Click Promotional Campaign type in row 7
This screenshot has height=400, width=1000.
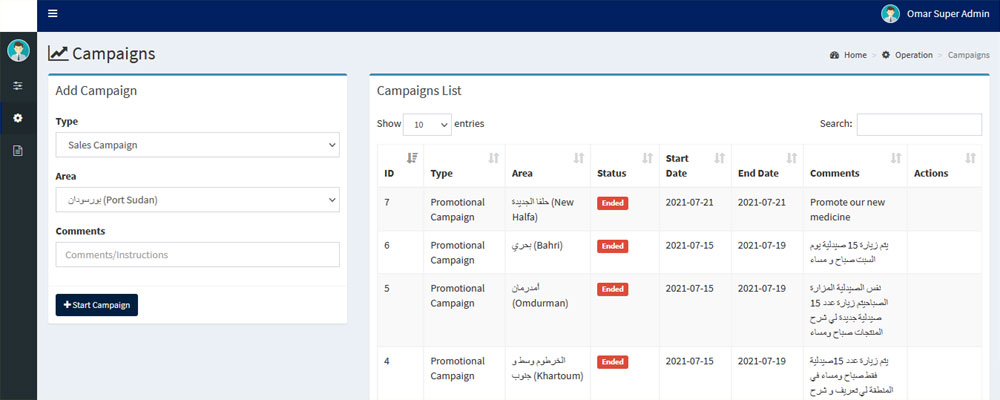[458, 210]
